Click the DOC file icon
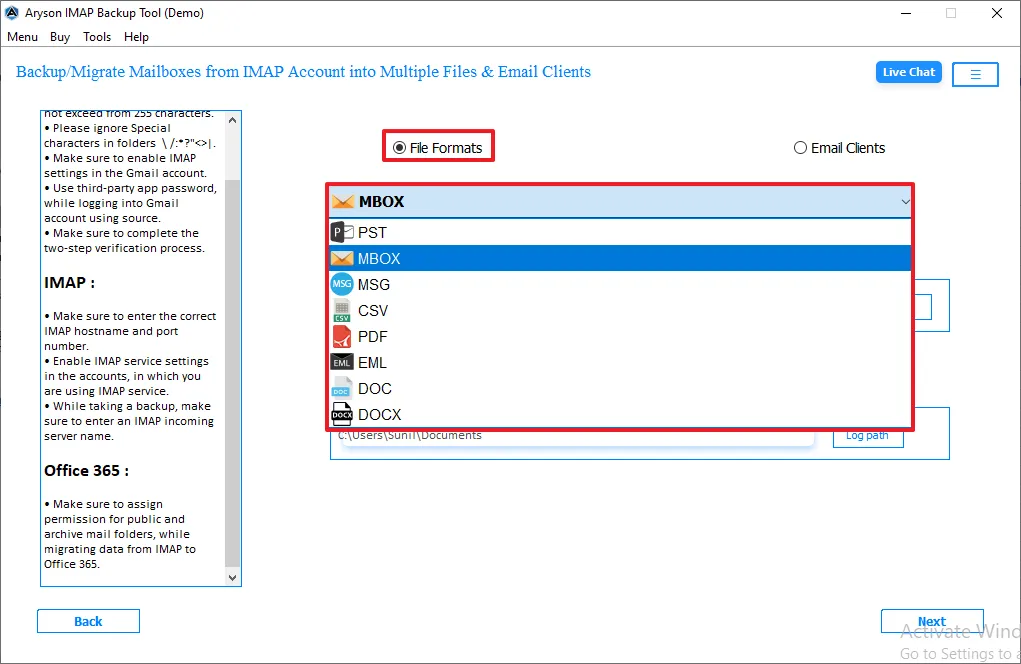The width and height of the screenshot is (1021, 664). pyautogui.click(x=342, y=388)
